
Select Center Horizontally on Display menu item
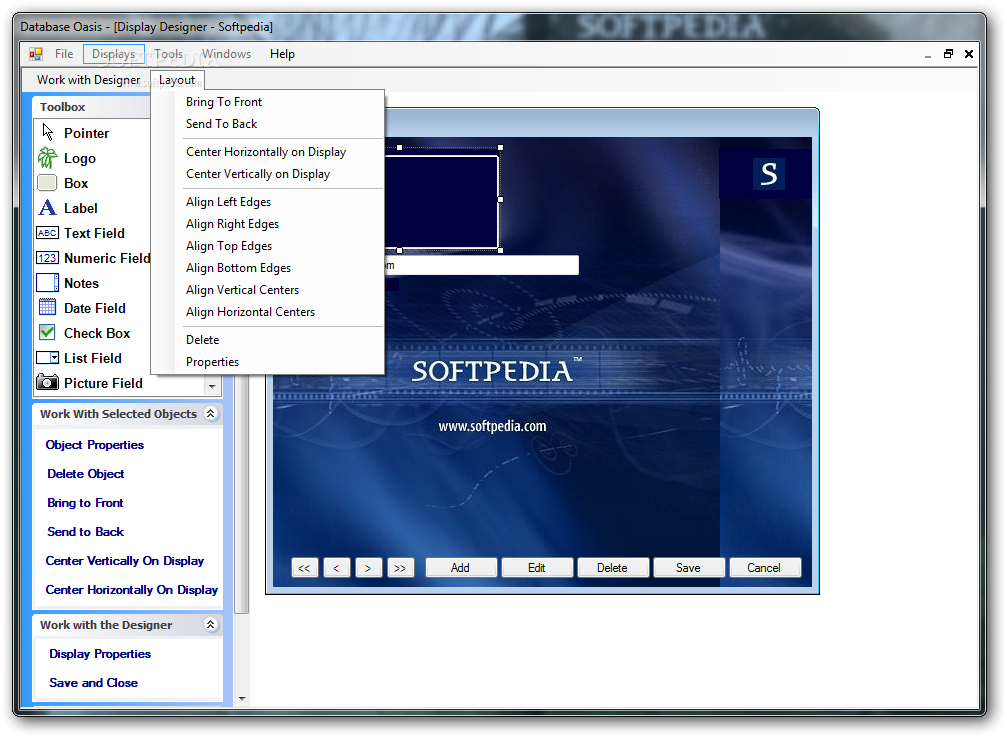(x=266, y=152)
